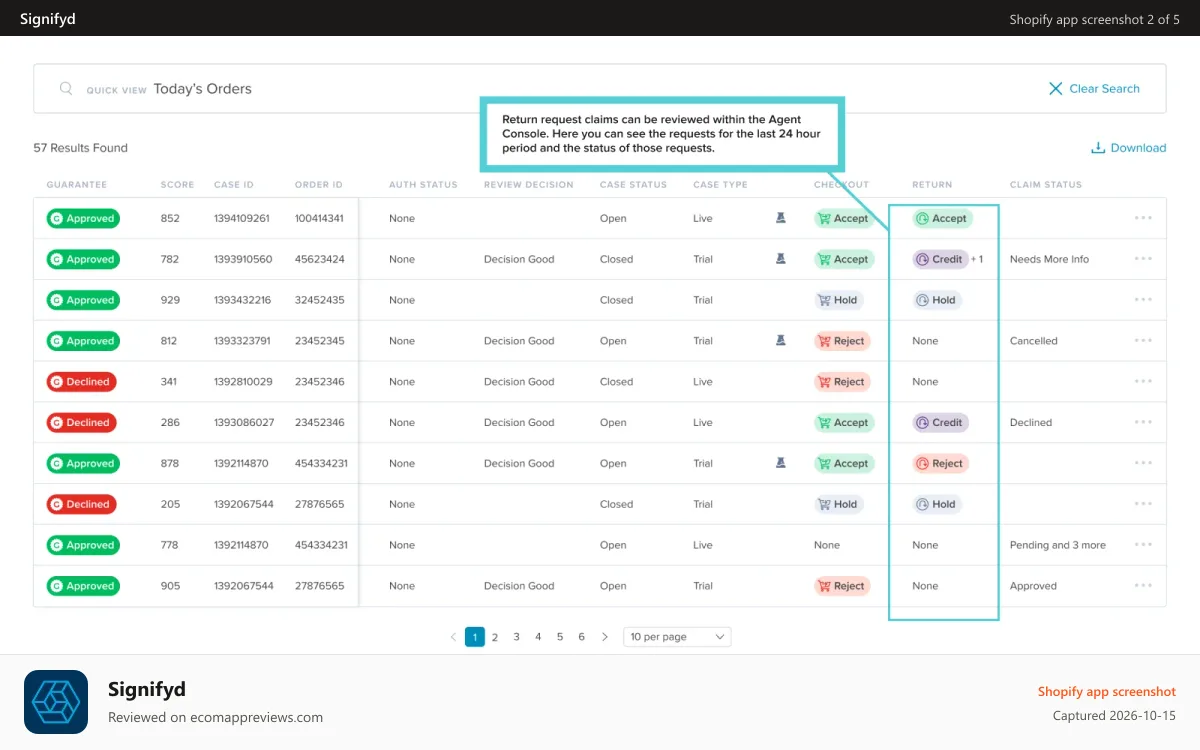Viewport: 1200px width, 750px height.
Task: Open three-dot menu in score 205 row
Action: click(x=1143, y=504)
